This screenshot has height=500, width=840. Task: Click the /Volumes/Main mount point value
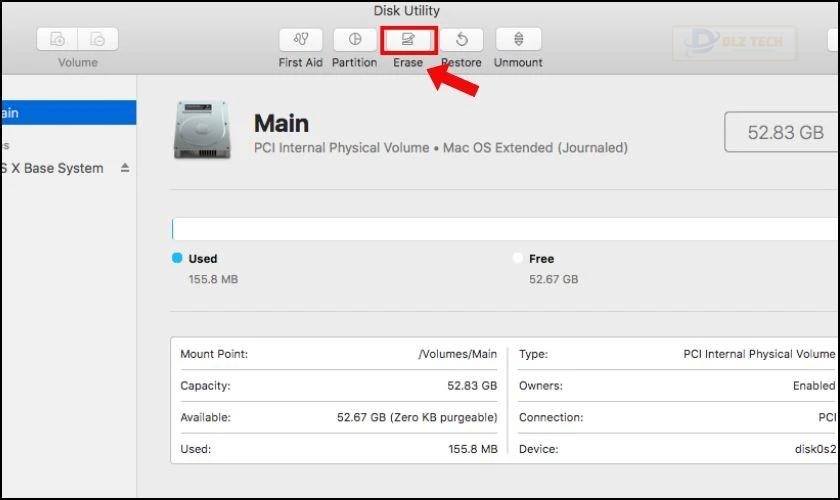(x=458, y=354)
